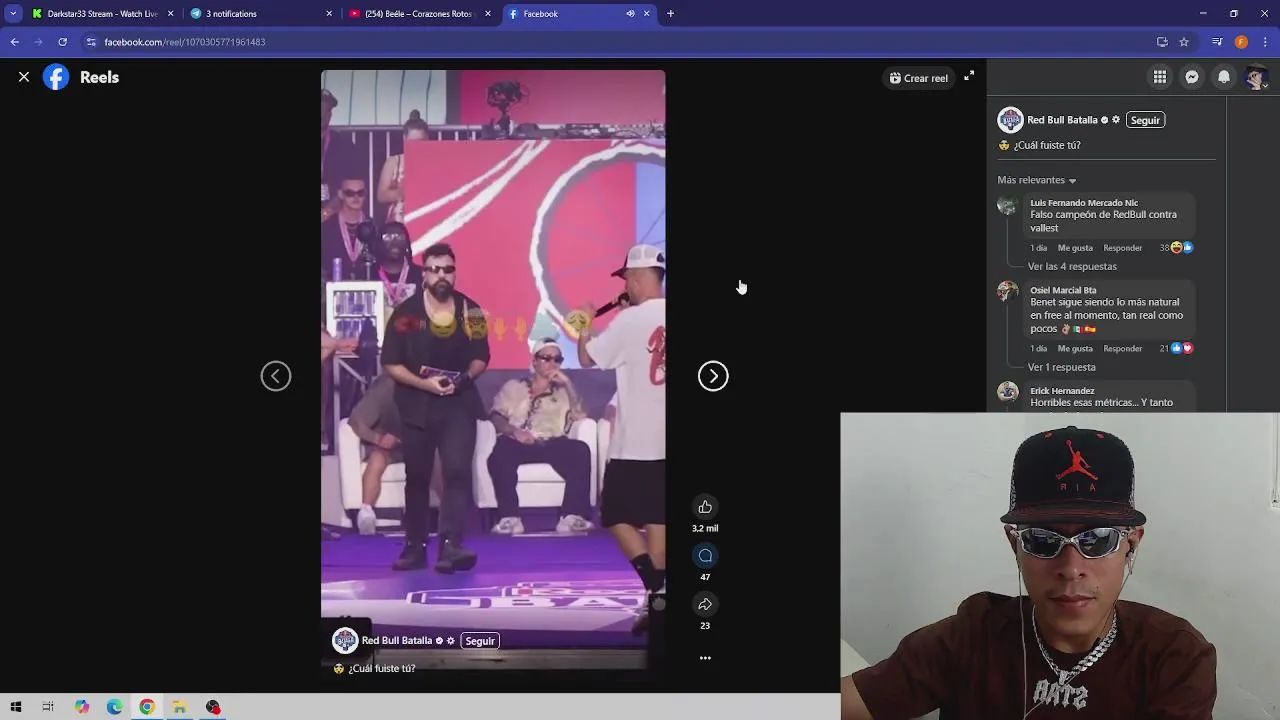Expand Ver las 4 respuestas
This screenshot has width=1280, height=720.
point(1072,267)
